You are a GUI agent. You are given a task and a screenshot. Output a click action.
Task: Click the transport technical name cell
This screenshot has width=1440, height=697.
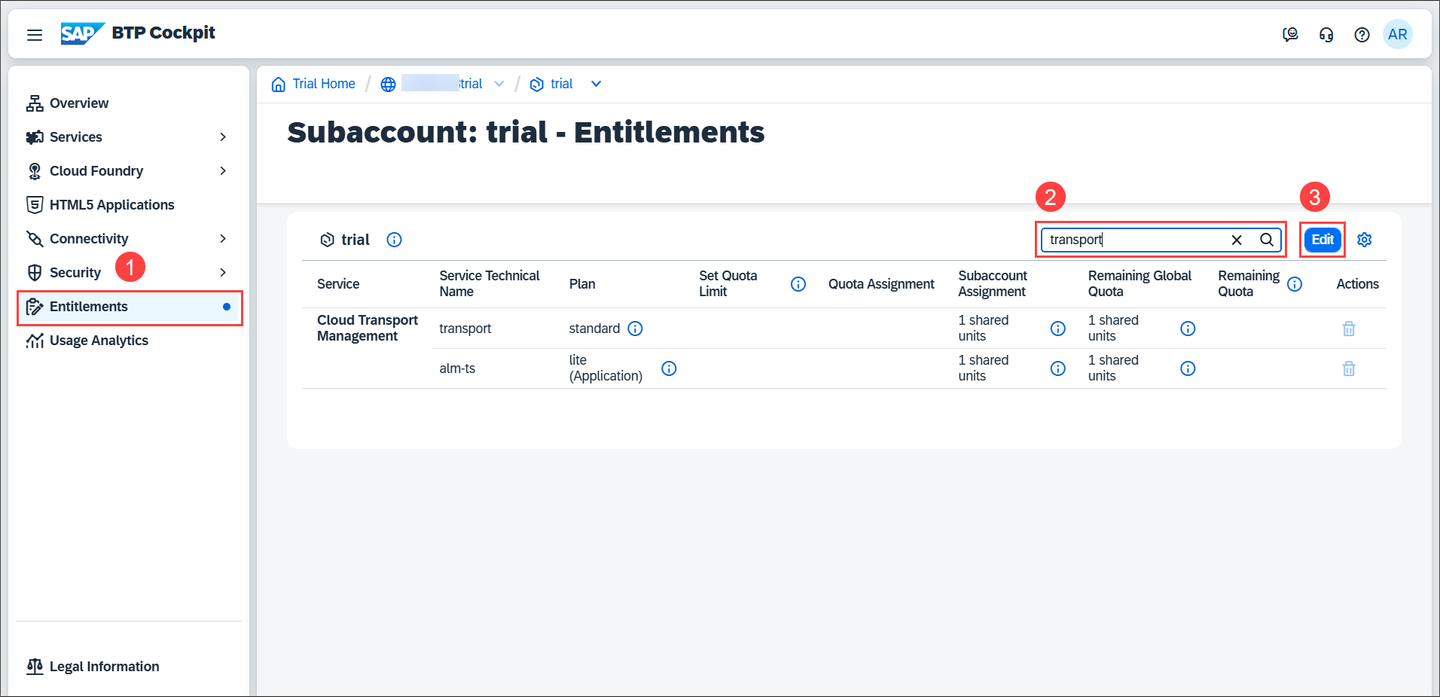(x=465, y=328)
